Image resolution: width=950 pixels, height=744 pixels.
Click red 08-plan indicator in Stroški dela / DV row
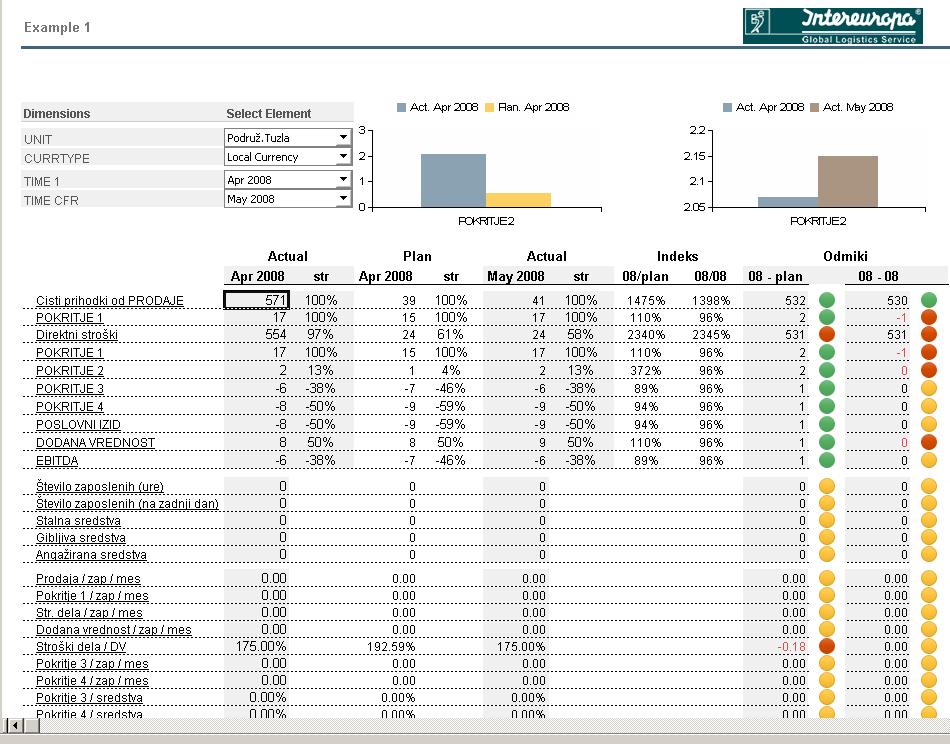point(827,646)
